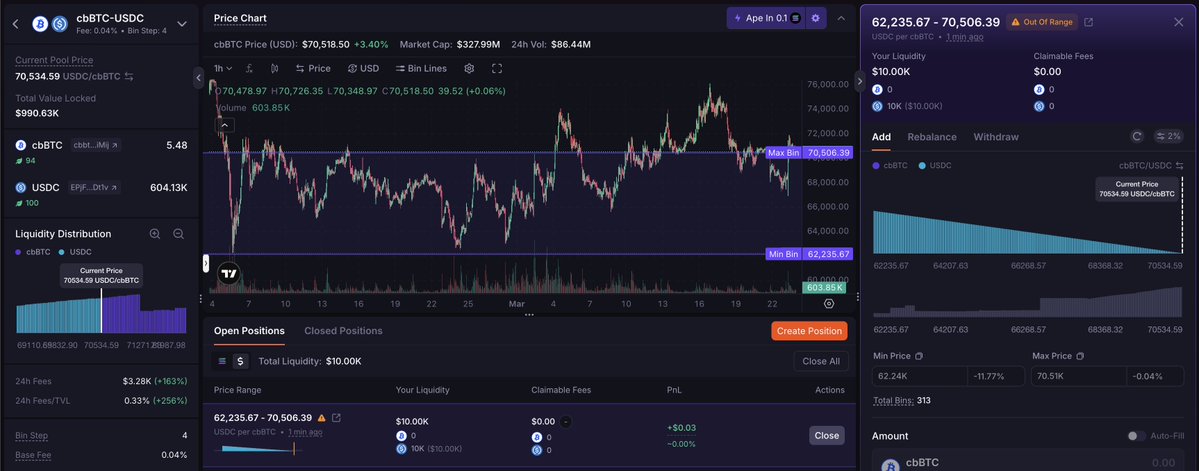This screenshot has width=1199, height=471.
Task: Click the Total Bins: 313 label
Action: pos(902,401)
